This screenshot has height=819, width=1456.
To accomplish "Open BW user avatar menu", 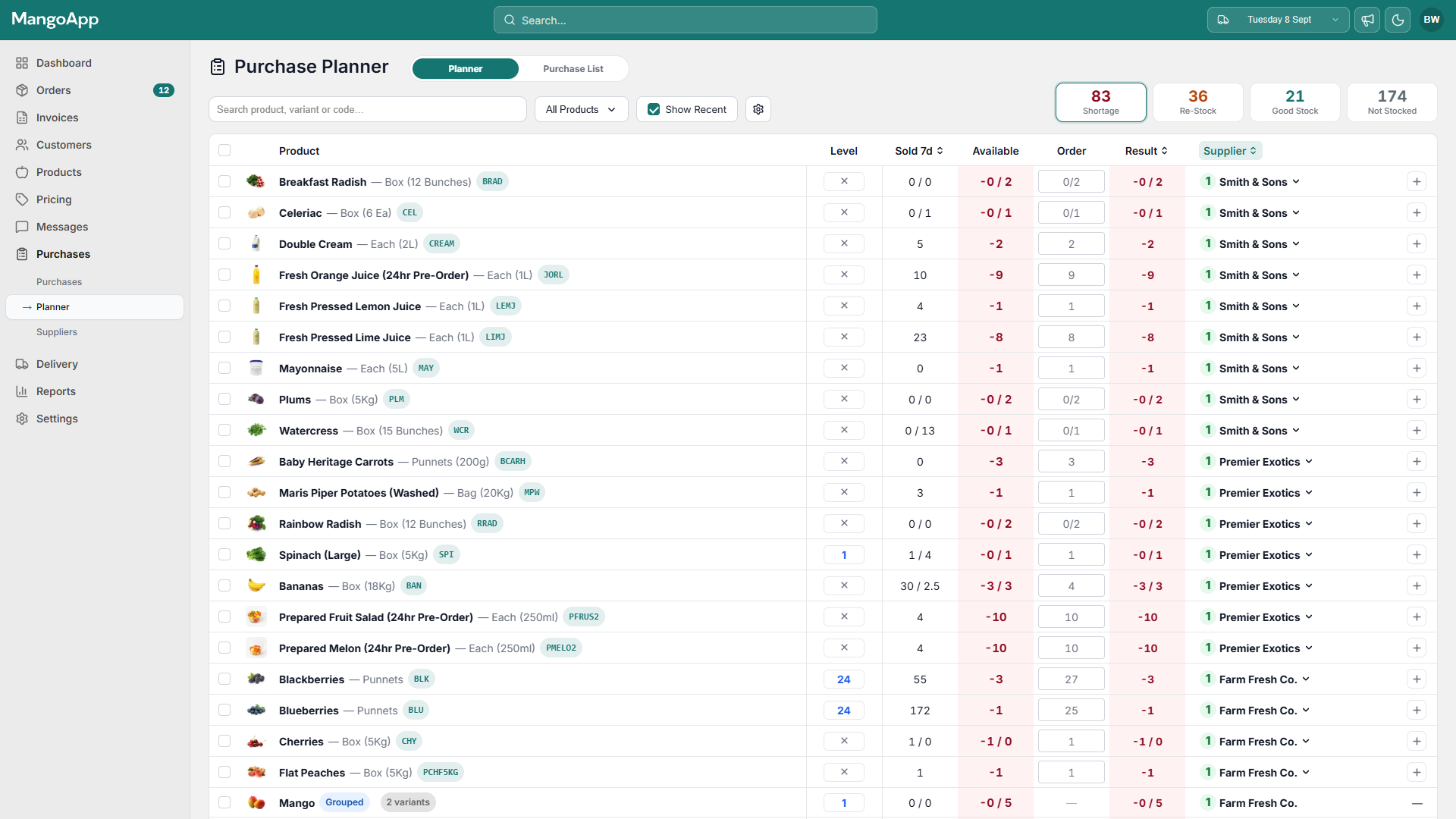I will [x=1432, y=20].
